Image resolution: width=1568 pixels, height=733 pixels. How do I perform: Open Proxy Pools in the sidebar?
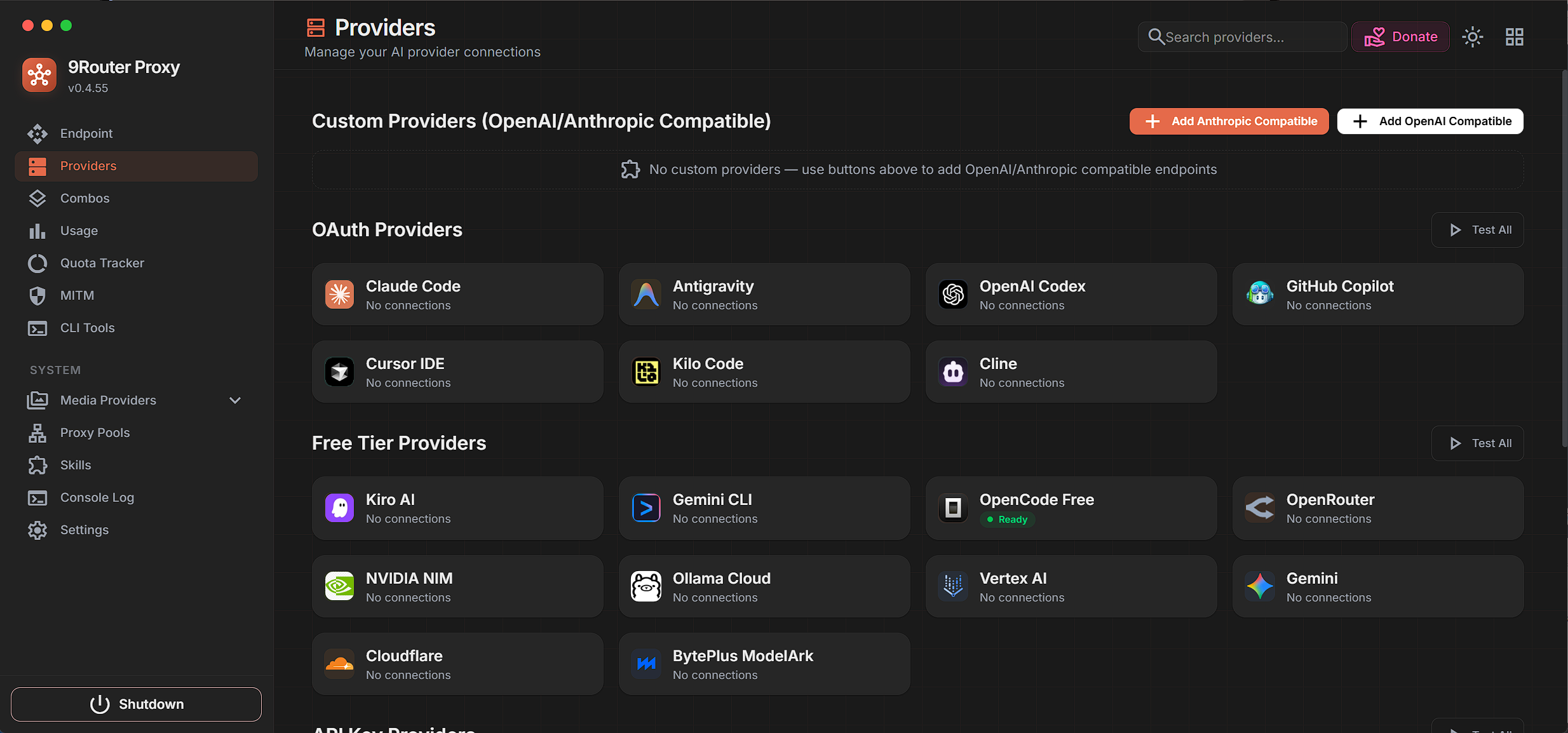point(136,433)
